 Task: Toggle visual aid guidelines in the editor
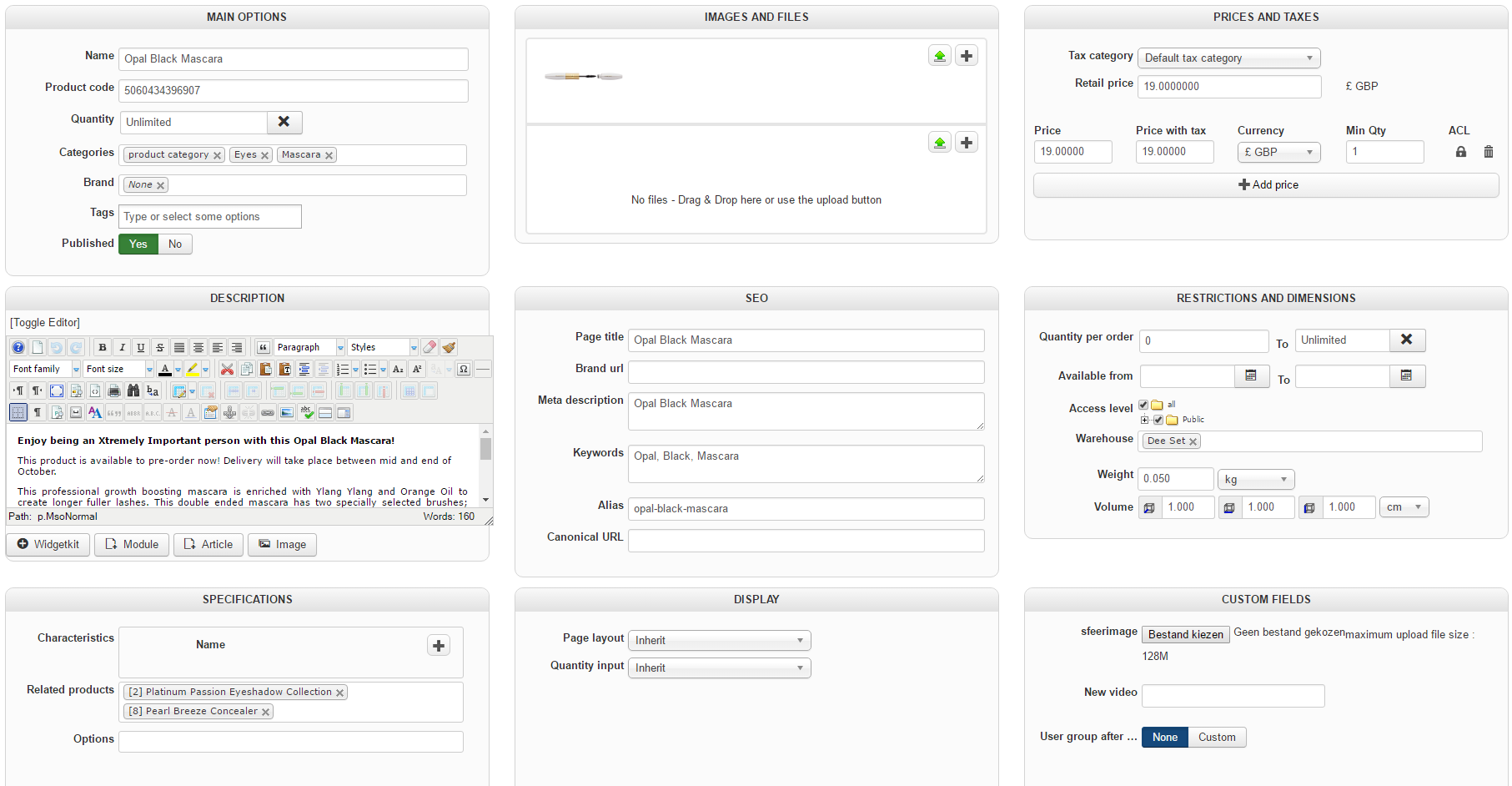click(18, 412)
